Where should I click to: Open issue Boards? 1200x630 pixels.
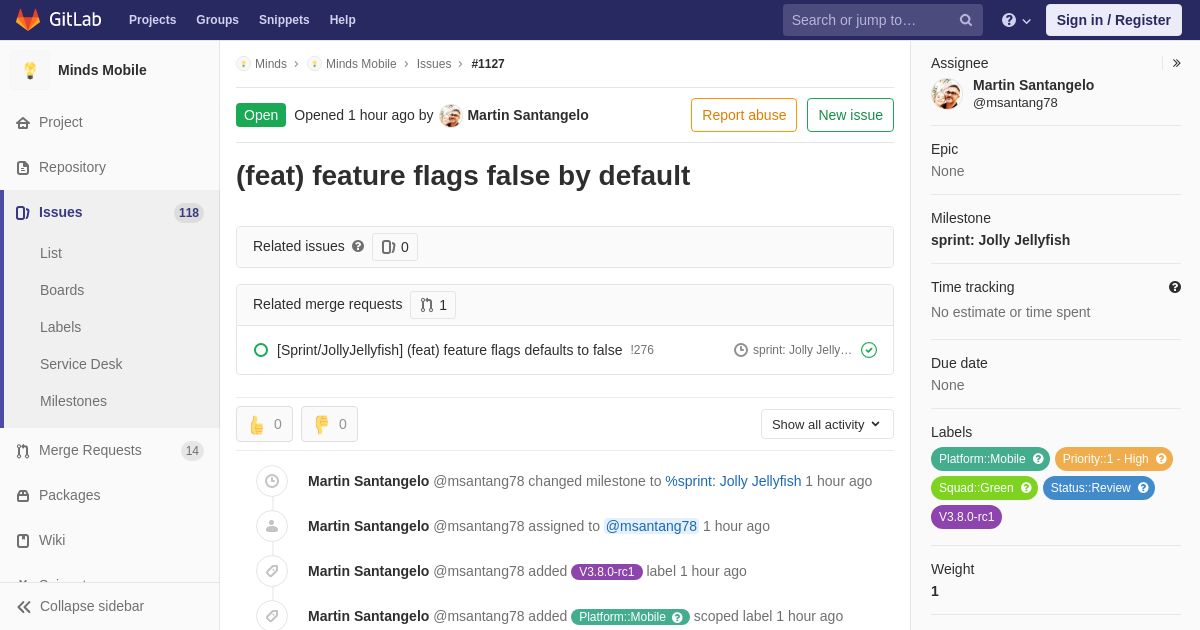pos(62,290)
